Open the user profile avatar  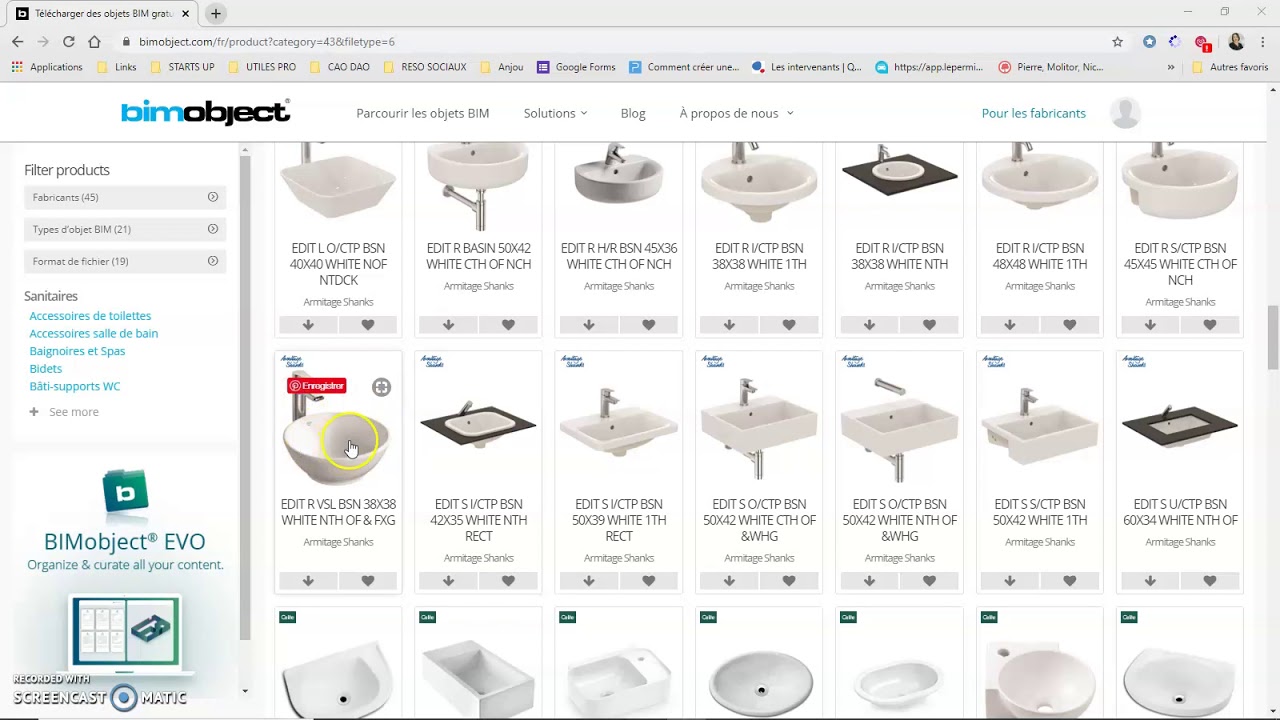coord(1125,113)
